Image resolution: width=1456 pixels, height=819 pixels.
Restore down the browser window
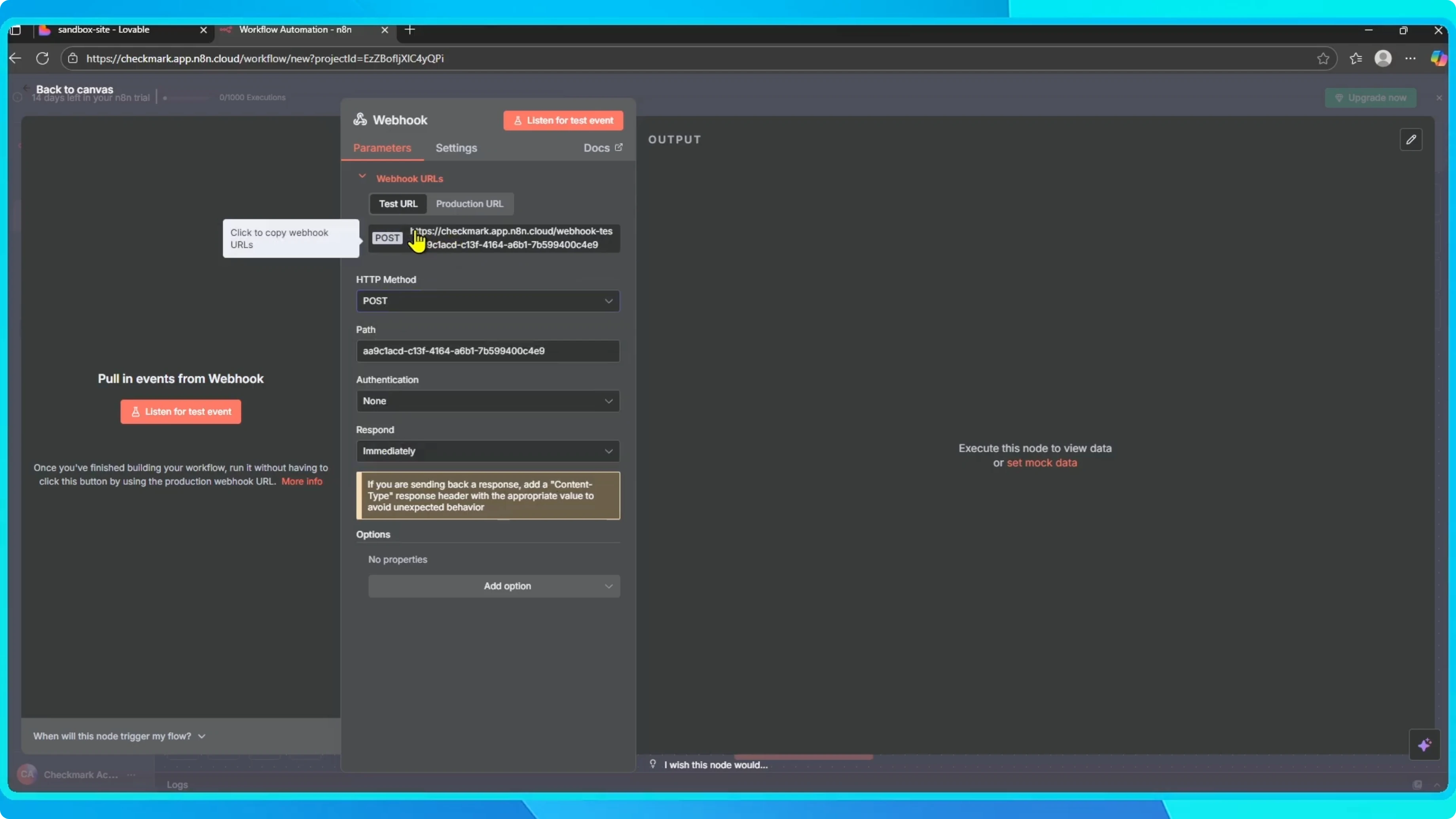pyautogui.click(x=1403, y=30)
